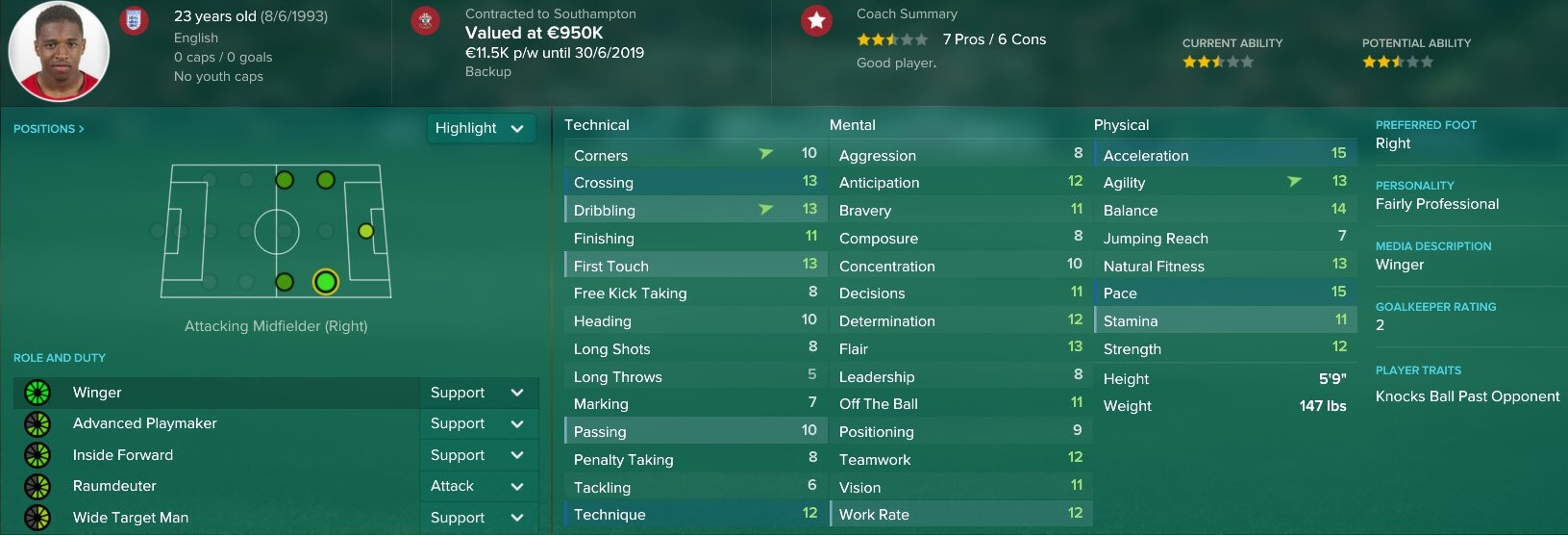Screen dimensions: 1568x535
Task: Select the right midfield position dot on pitch
Action: [285, 282]
